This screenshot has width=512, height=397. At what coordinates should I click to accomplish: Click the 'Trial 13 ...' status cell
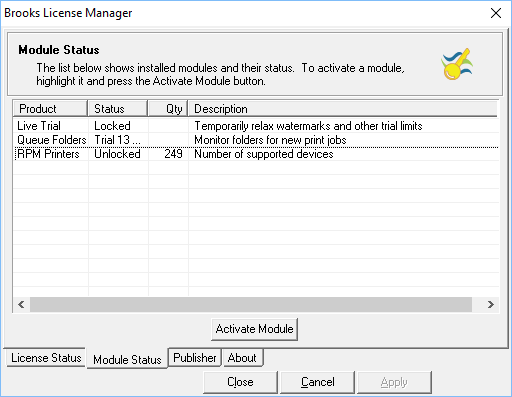pyautogui.click(x=117, y=140)
